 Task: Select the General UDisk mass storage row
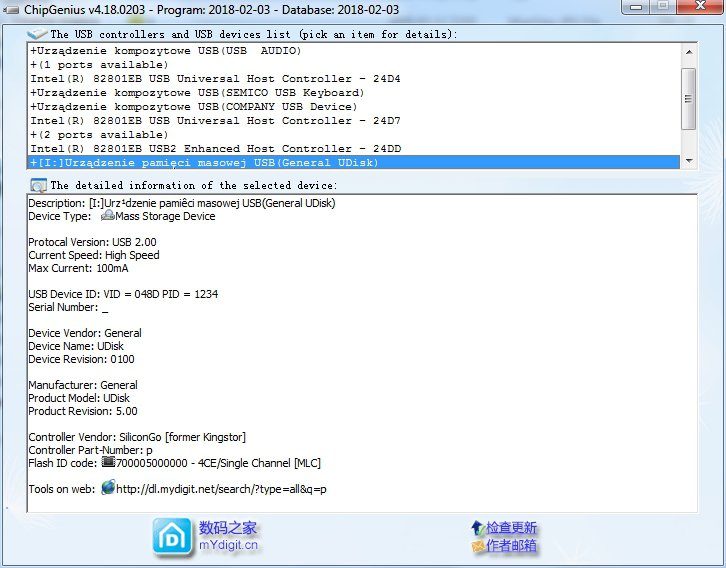click(x=353, y=162)
